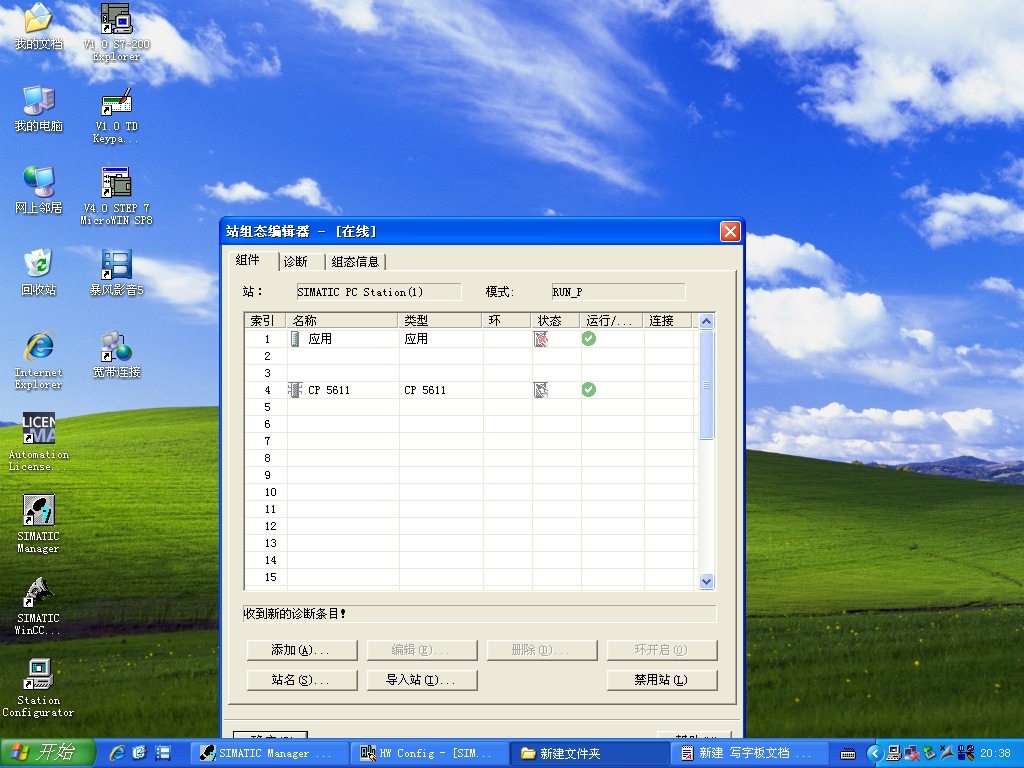The width and height of the screenshot is (1024, 768).
Task: Switch to 新建文件夹 taskbar window
Action: tap(588, 754)
